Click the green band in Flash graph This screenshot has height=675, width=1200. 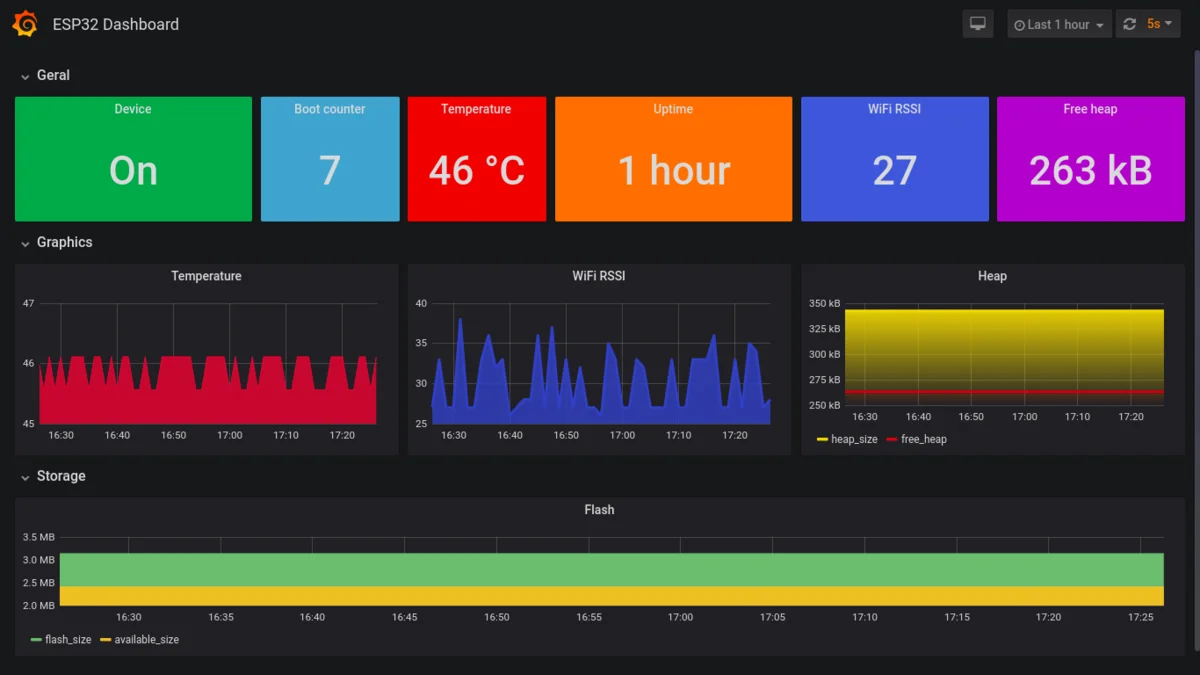(x=611, y=569)
